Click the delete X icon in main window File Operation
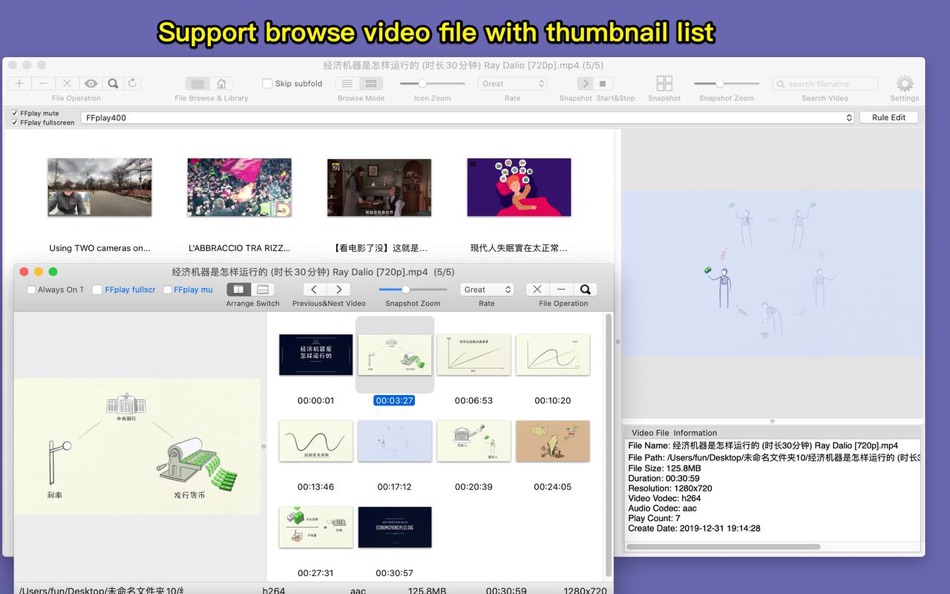Screen dimensions: 950x594 click(67, 83)
